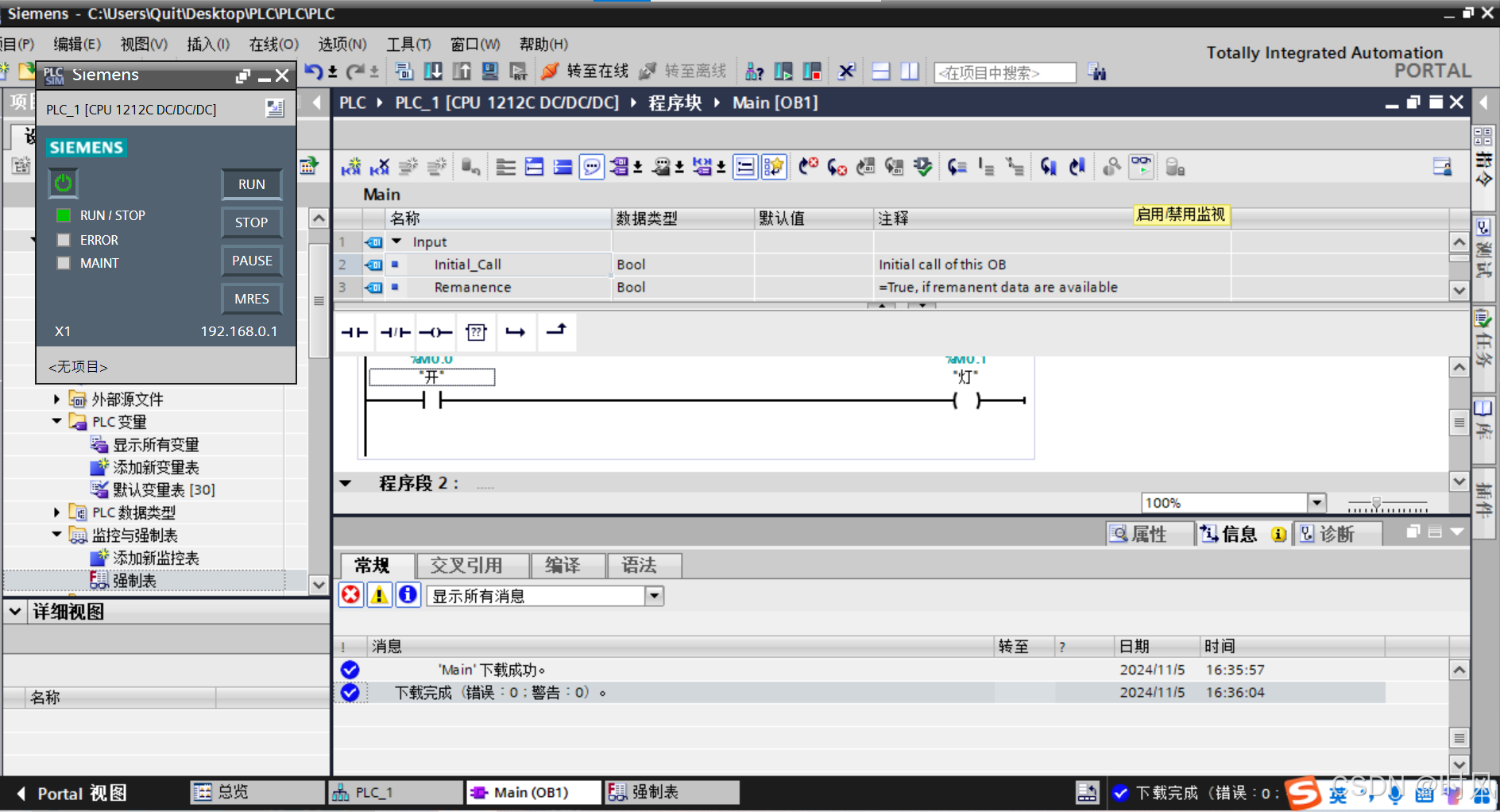Viewport: 1500px width, 812px height.
Task: Click the download to device icon
Action: (x=433, y=72)
